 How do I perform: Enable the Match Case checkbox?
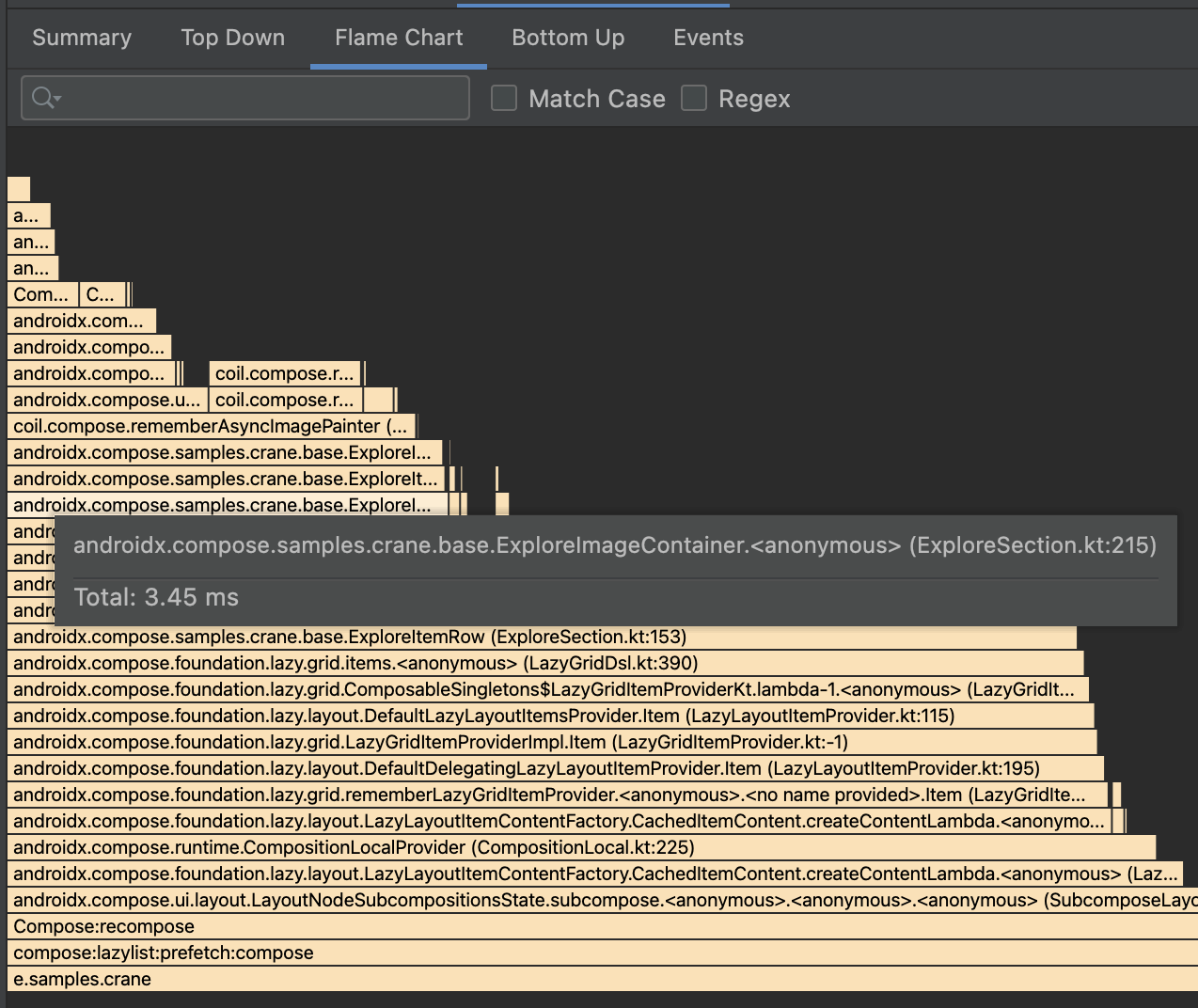point(504,98)
